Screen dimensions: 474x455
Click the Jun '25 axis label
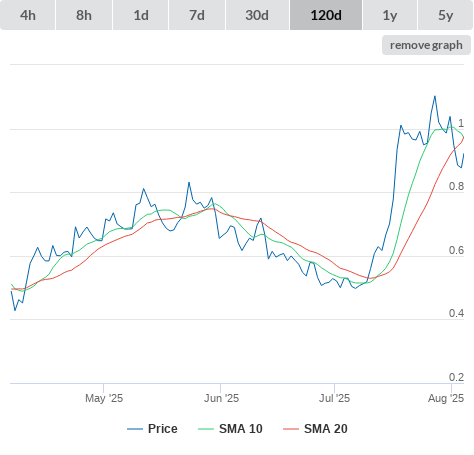pyautogui.click(x=221, y=398)
